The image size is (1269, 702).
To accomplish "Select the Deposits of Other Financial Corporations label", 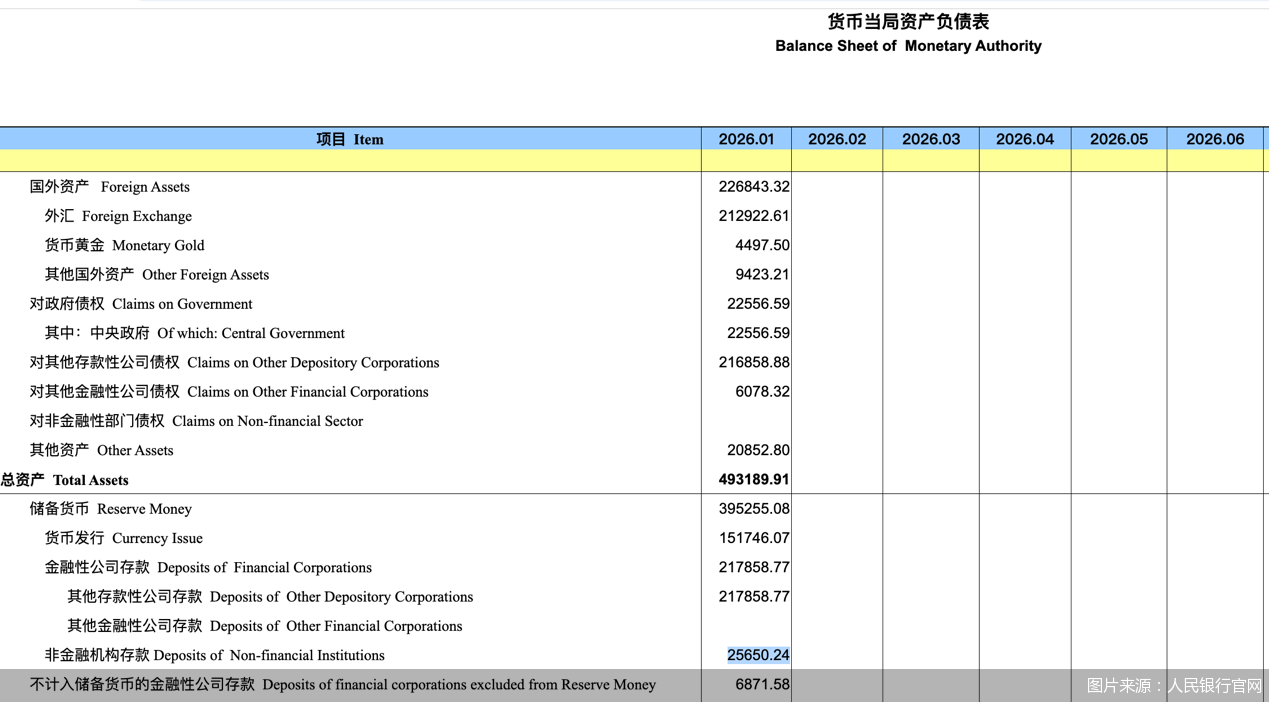I will tap(265, 626).
